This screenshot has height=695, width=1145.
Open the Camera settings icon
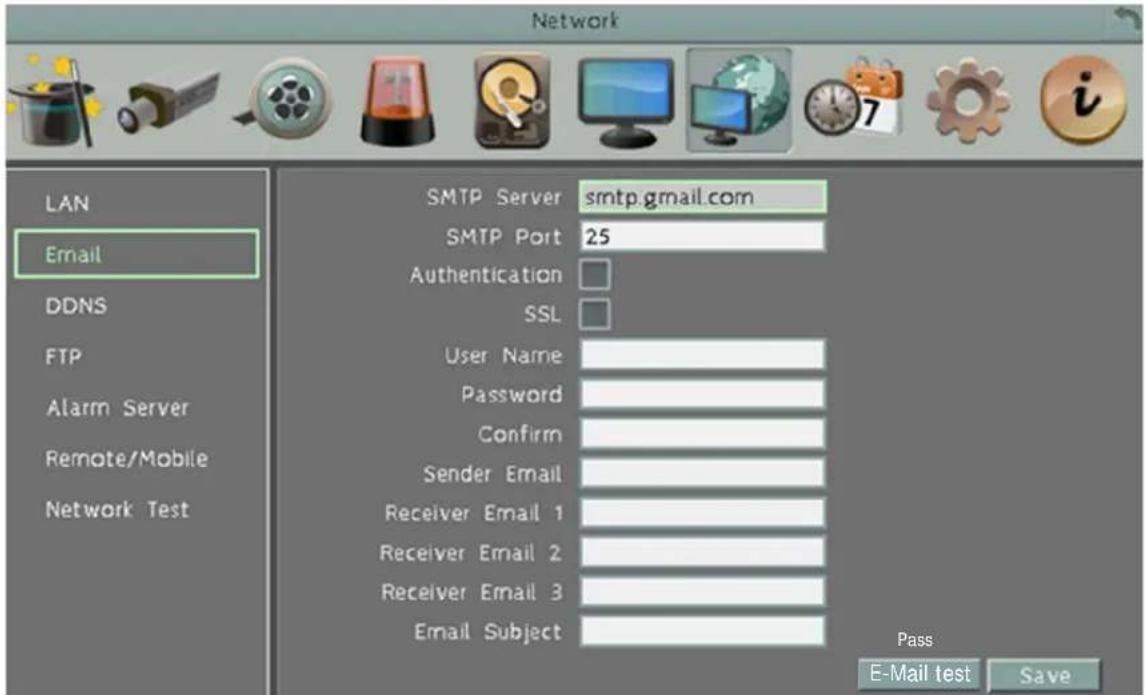[x=168, y=101]
